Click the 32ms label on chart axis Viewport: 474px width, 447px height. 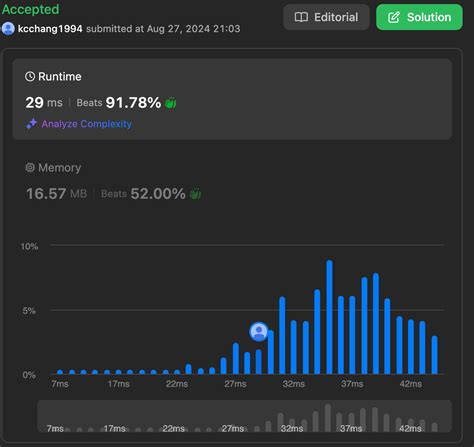[294, 384]
